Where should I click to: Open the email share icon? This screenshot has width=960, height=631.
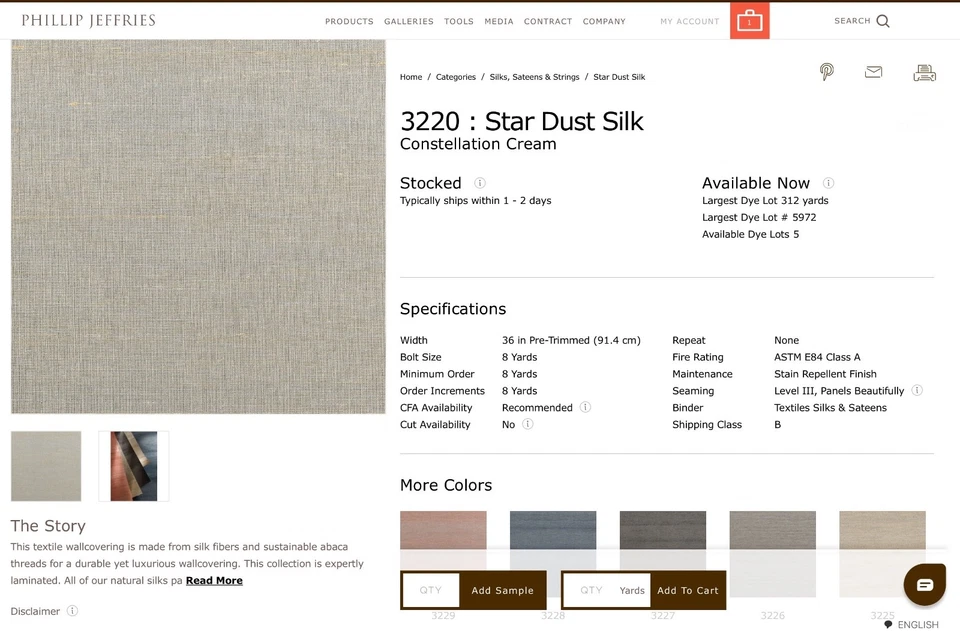coord(873,71)
